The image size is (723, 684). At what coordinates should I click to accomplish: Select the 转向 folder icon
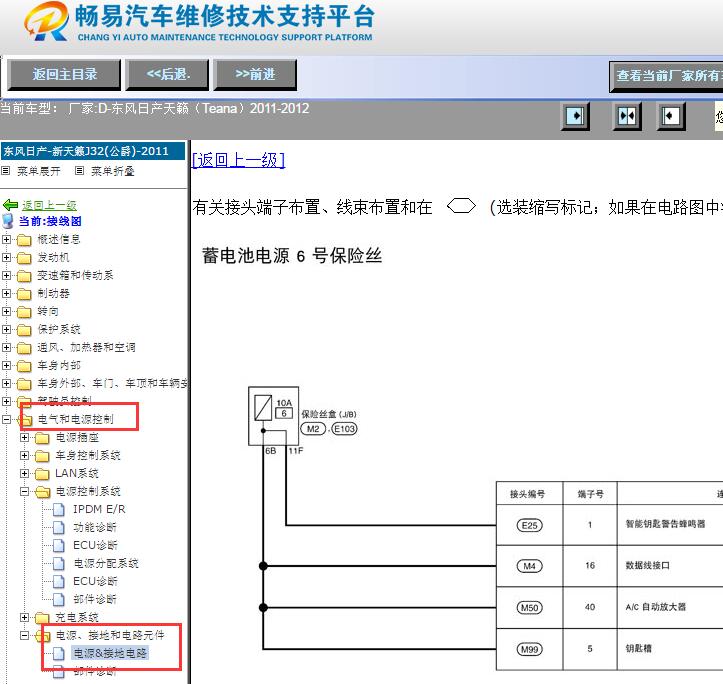point(24,312)
